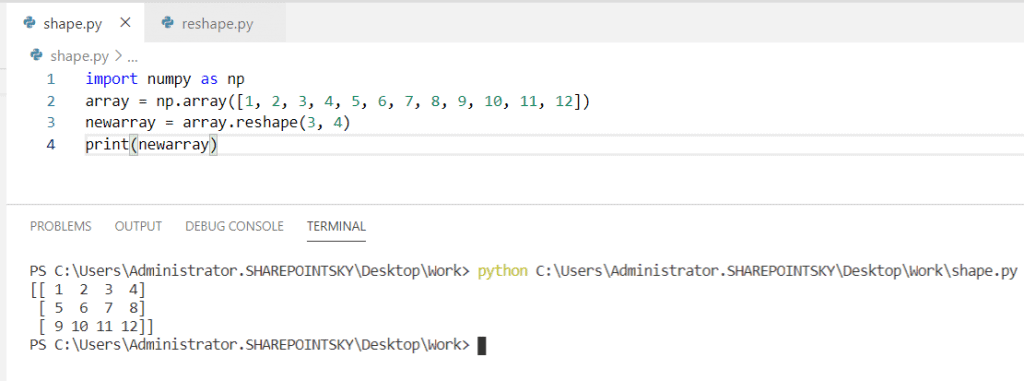Click line number 2 in the gutter
1024x381 pixels.
pyautogui.click(x=51, y=101)
